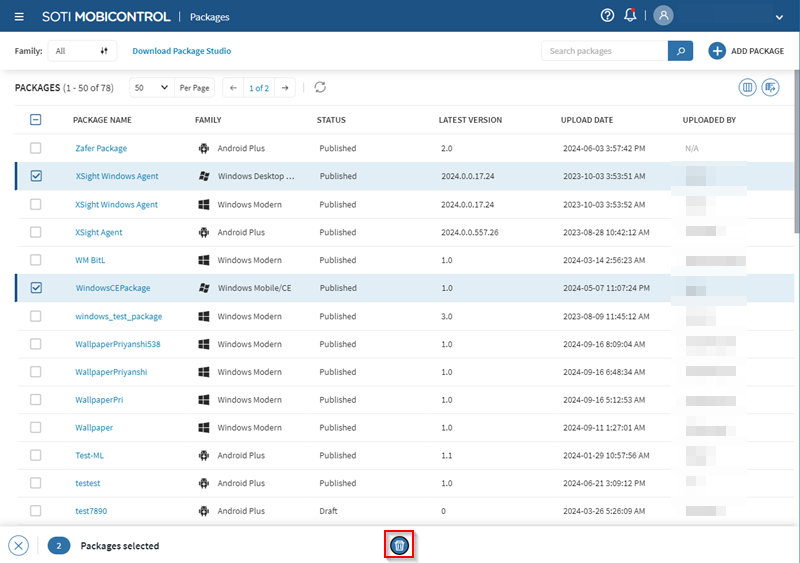Uncheck the WindowsCEPackage checkbox
Viewport: 800px width, 563px height.
[x=36, y=288]
